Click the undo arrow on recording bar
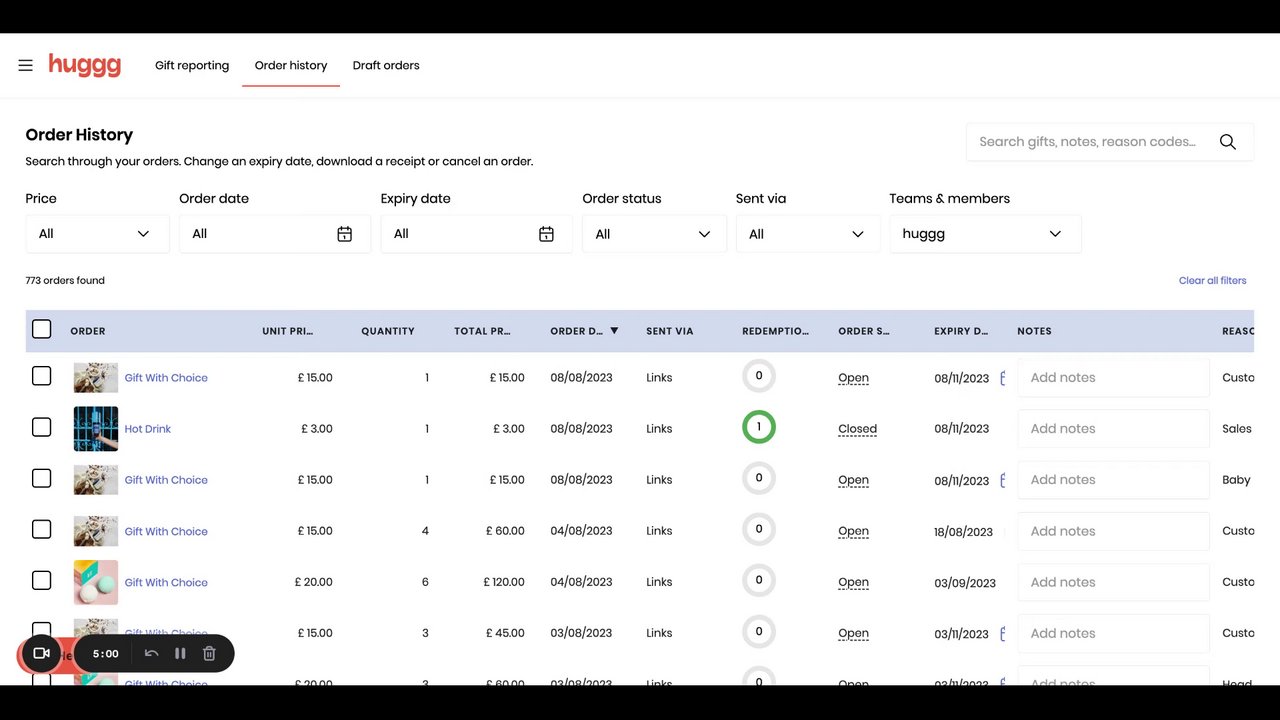Screen dimensions: 1280x720 (x=151, y=654)
